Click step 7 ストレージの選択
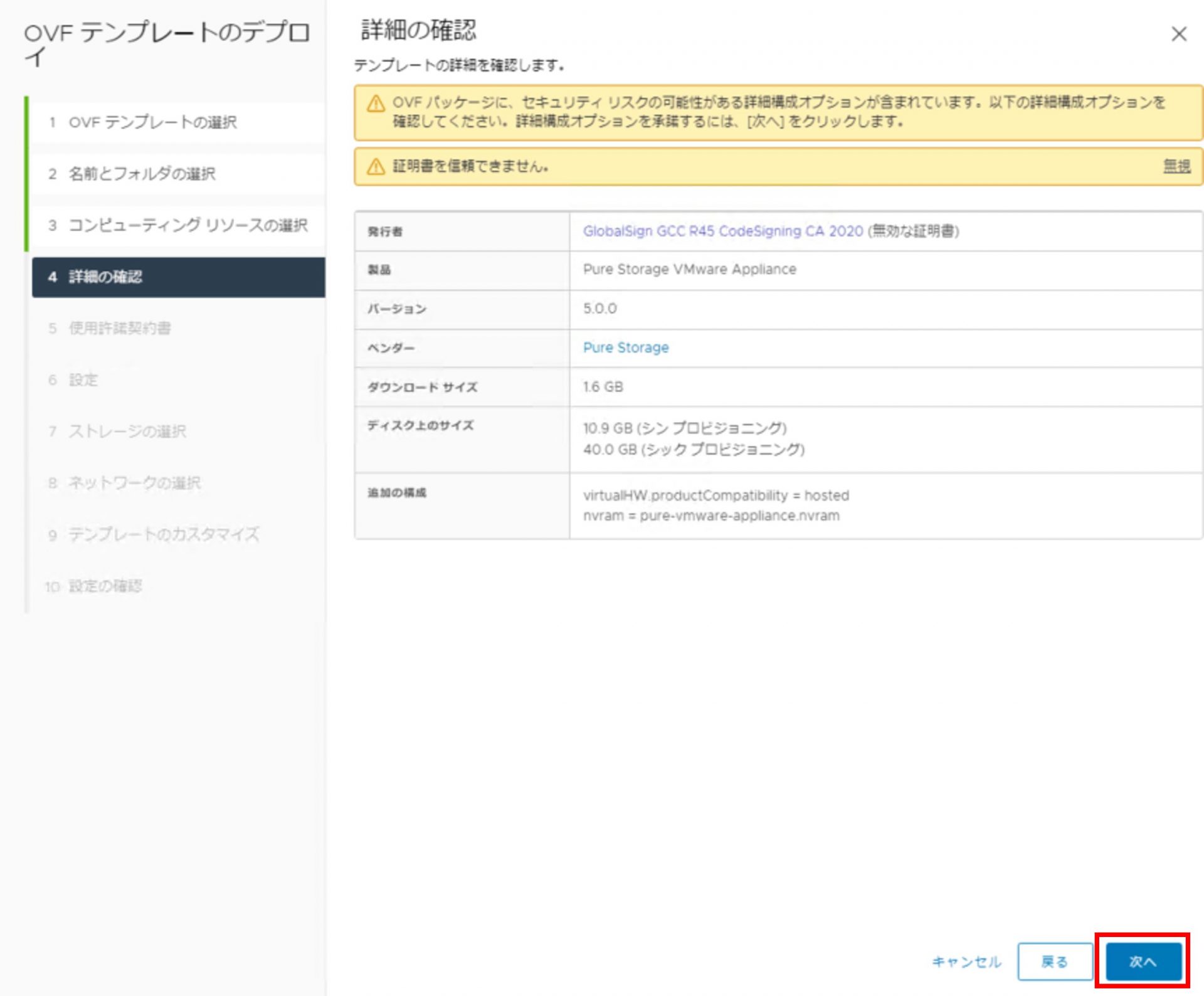This screenshot has width=1204, height=996. coord(127,431)
